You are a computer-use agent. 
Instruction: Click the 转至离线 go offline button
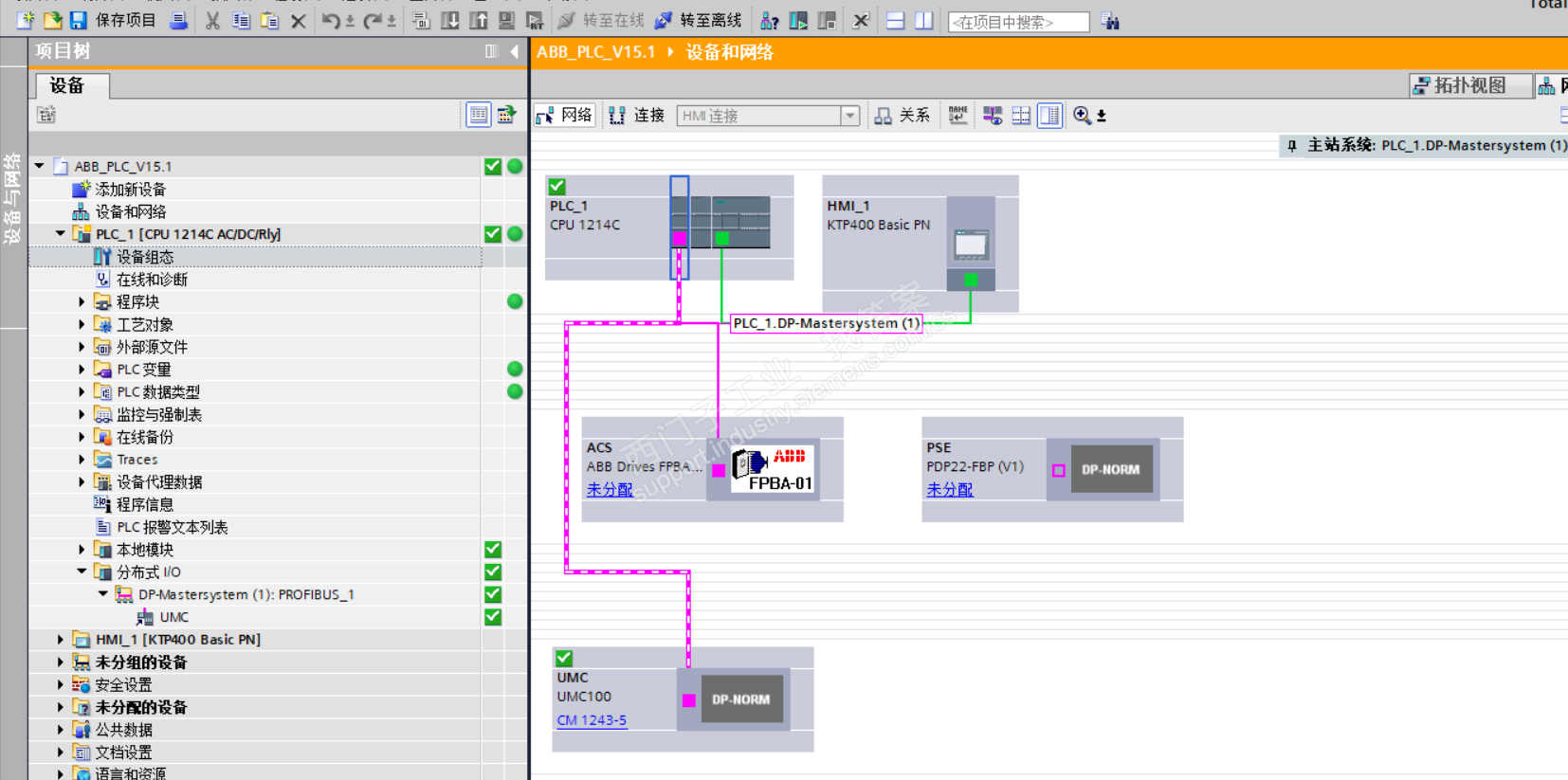click(x=699, y=20)
